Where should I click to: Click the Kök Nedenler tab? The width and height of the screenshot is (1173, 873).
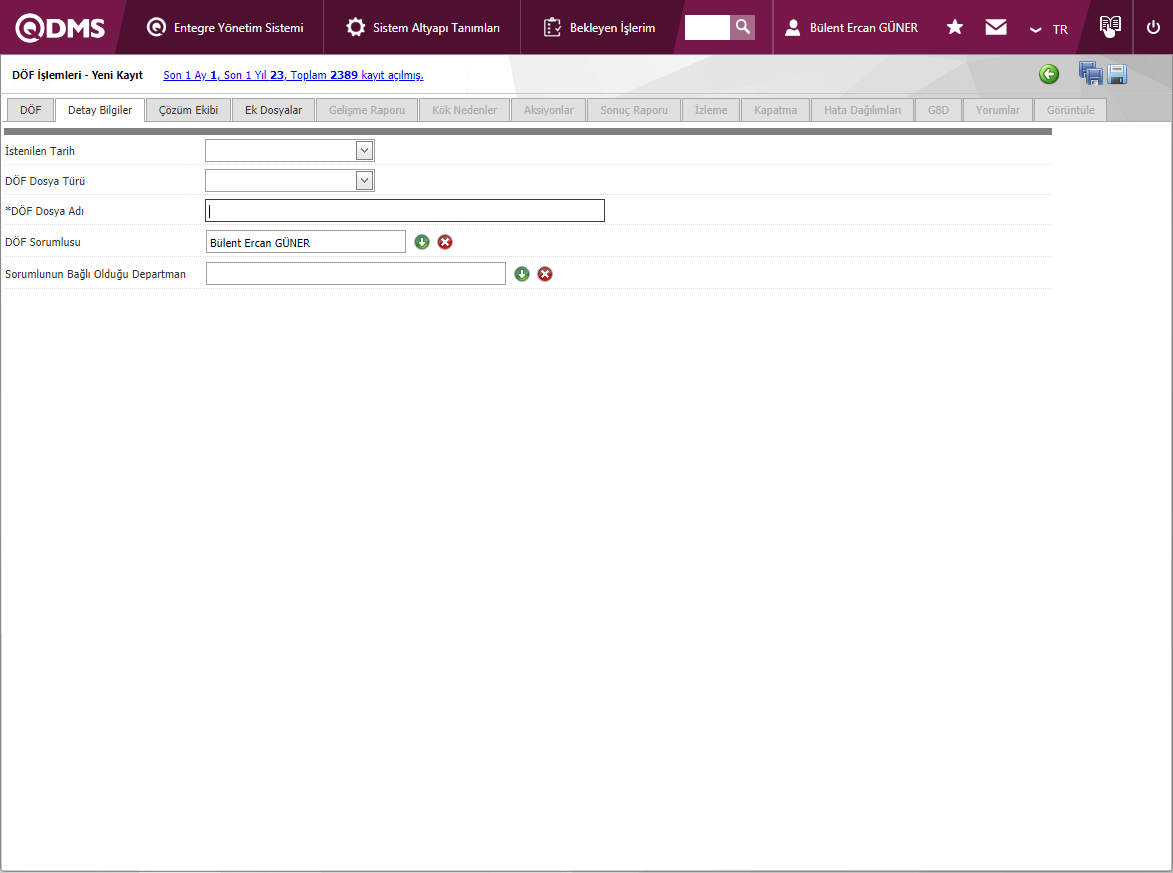click(465, 110)
